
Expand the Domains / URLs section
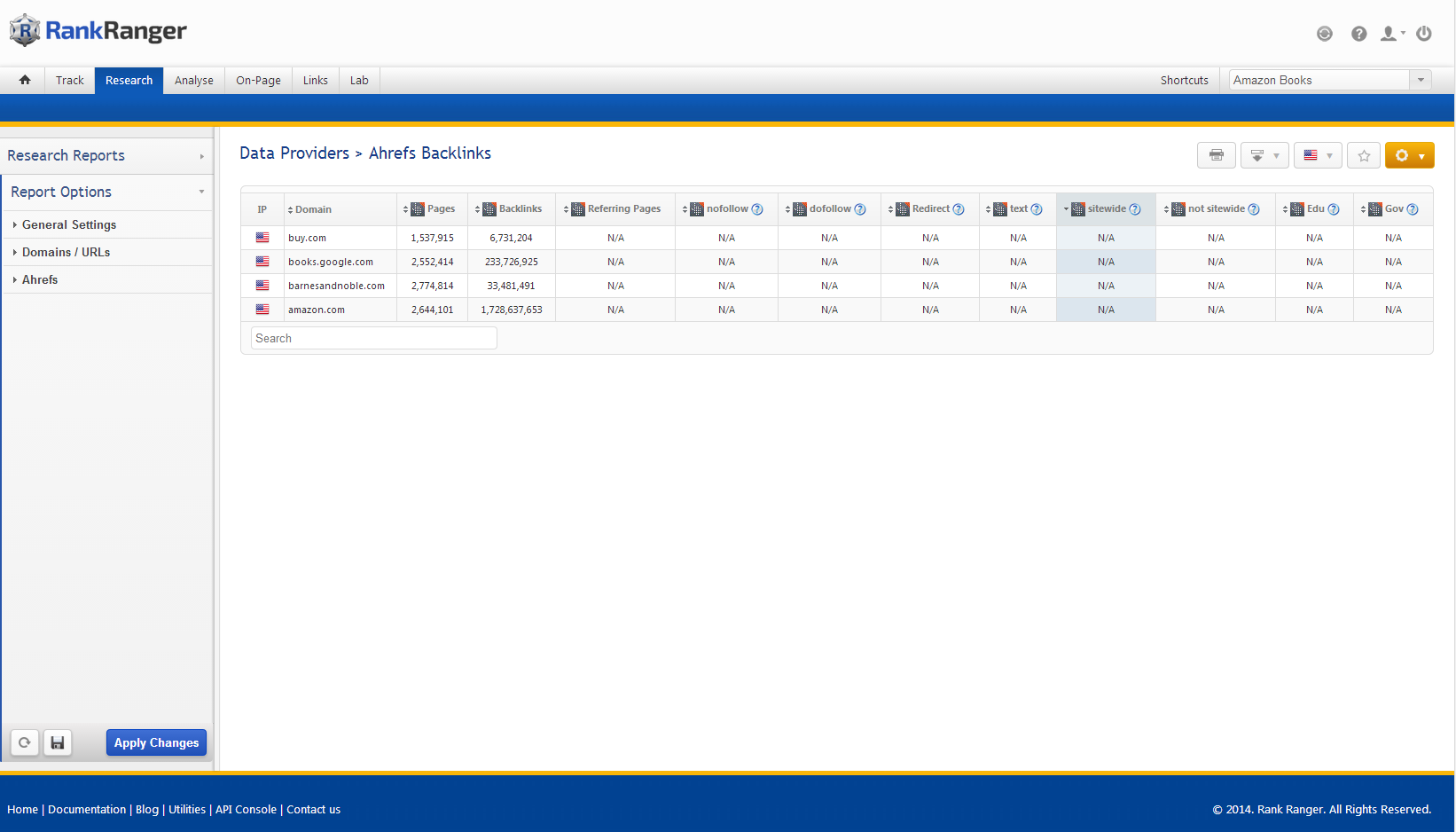(66, 252)
